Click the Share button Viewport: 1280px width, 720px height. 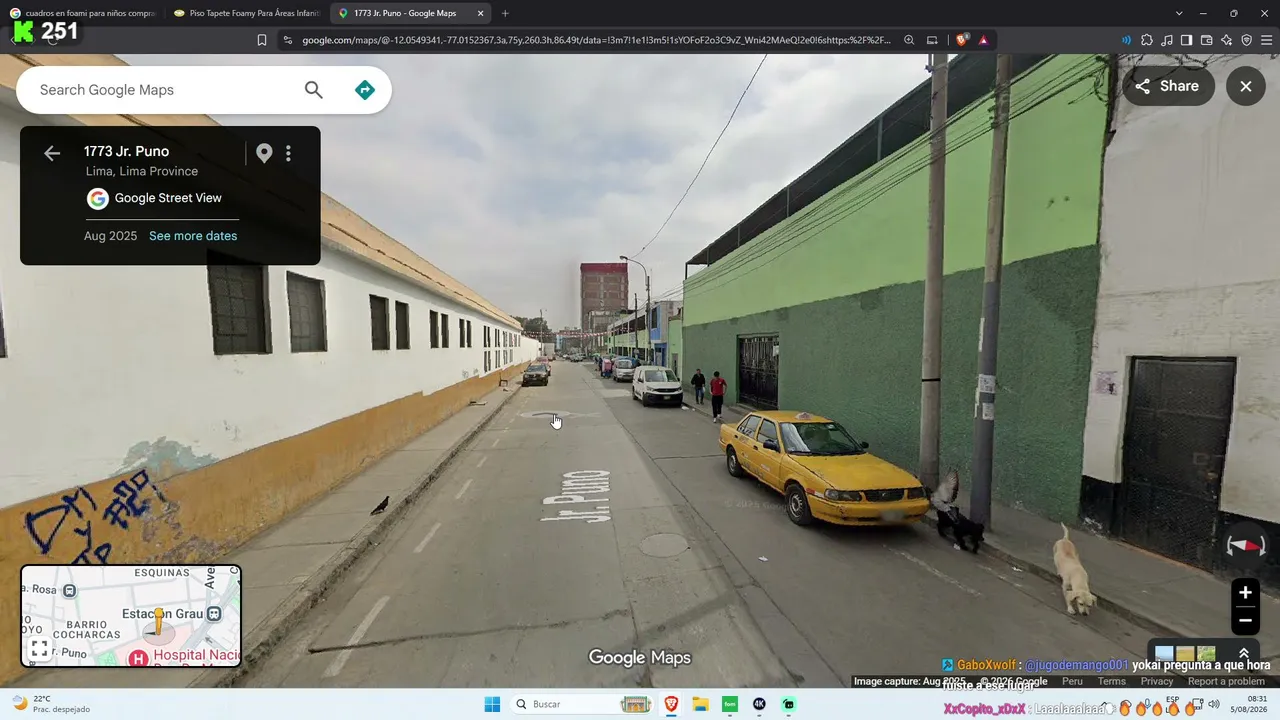[x=1168, y=86]
